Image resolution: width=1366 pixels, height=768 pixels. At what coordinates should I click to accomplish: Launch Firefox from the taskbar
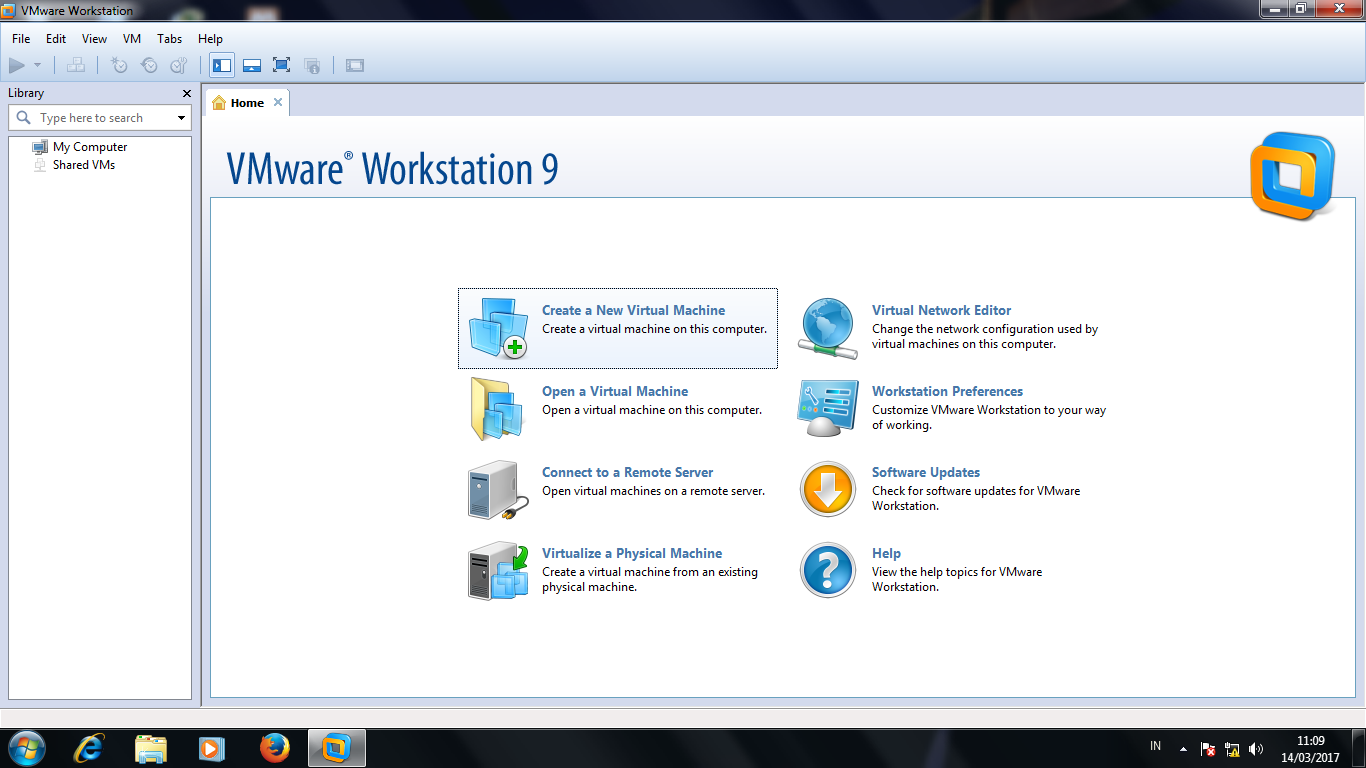(x=274, y=748)
